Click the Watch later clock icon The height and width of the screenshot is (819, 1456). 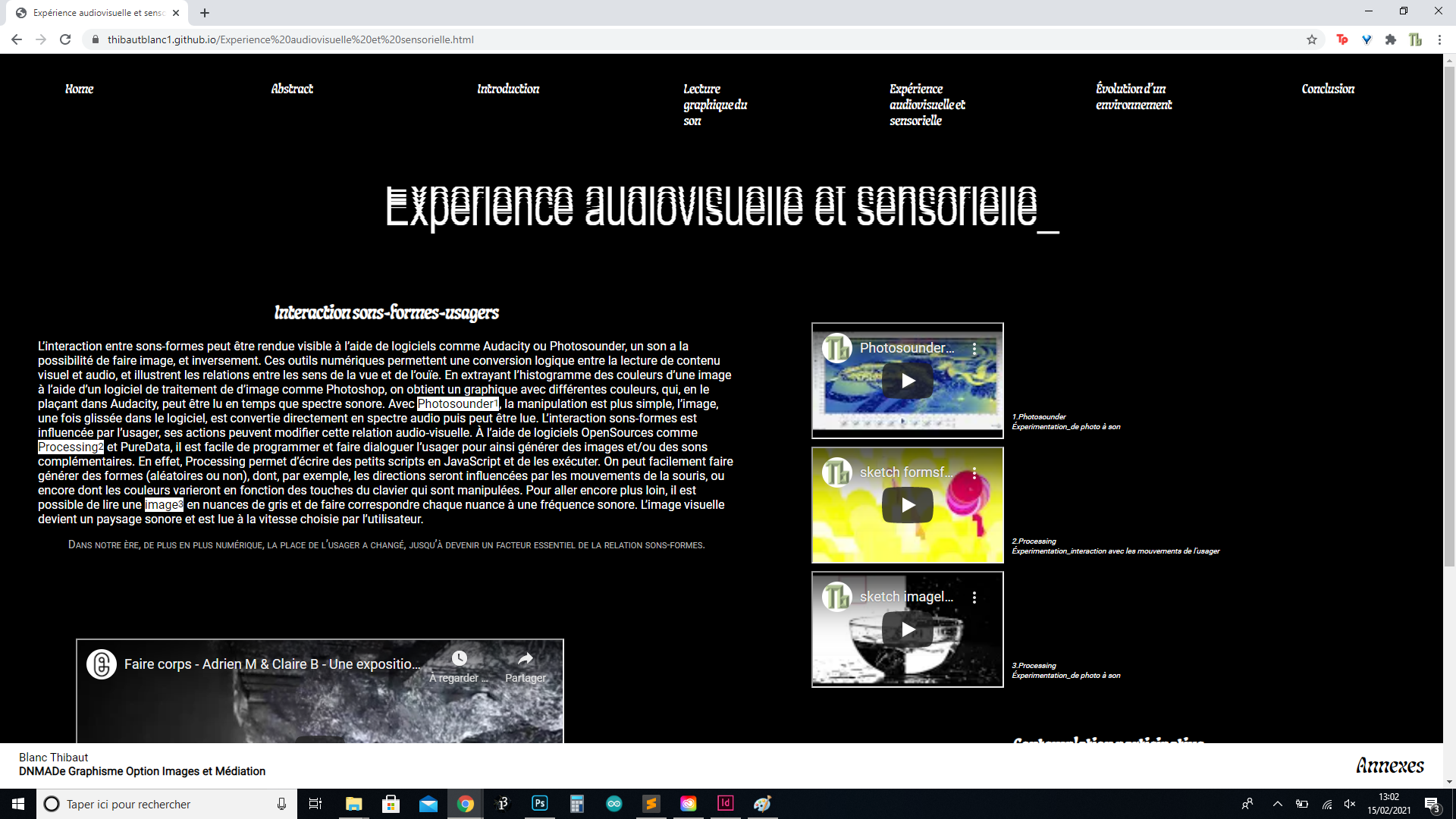(x=459, y=658)
